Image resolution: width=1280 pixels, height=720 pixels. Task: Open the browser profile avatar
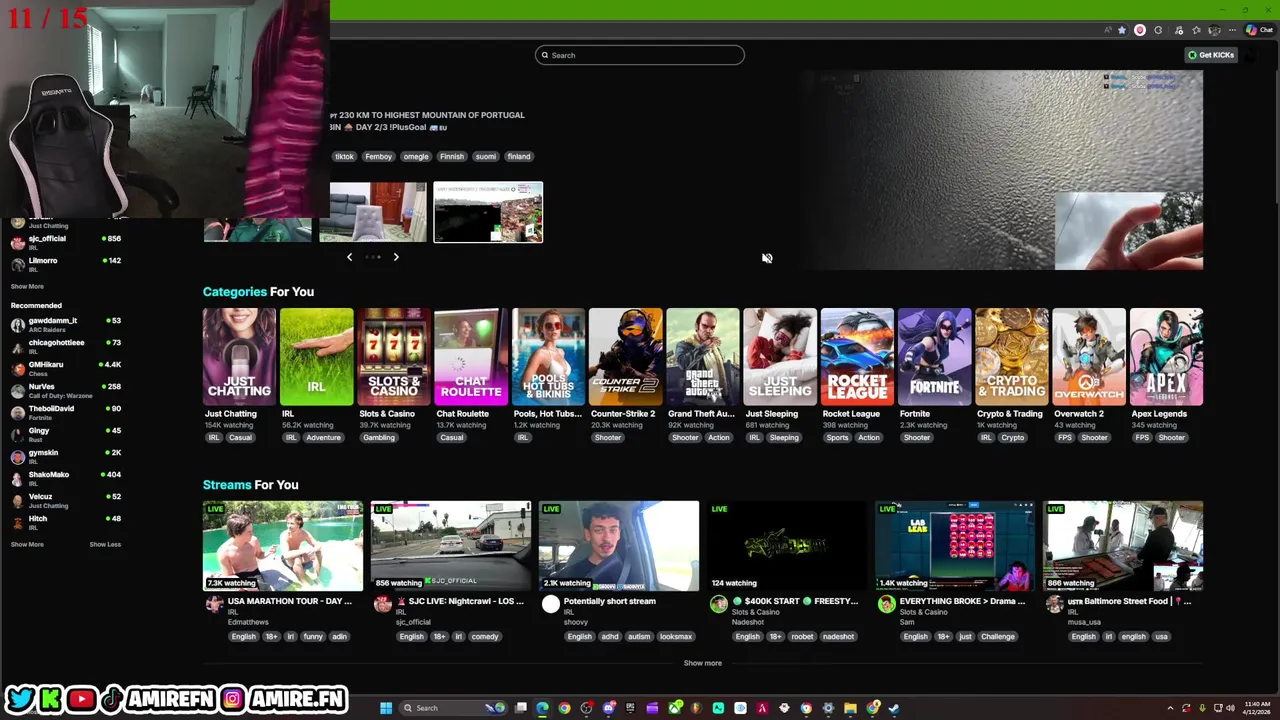(x=1214, y=30)
